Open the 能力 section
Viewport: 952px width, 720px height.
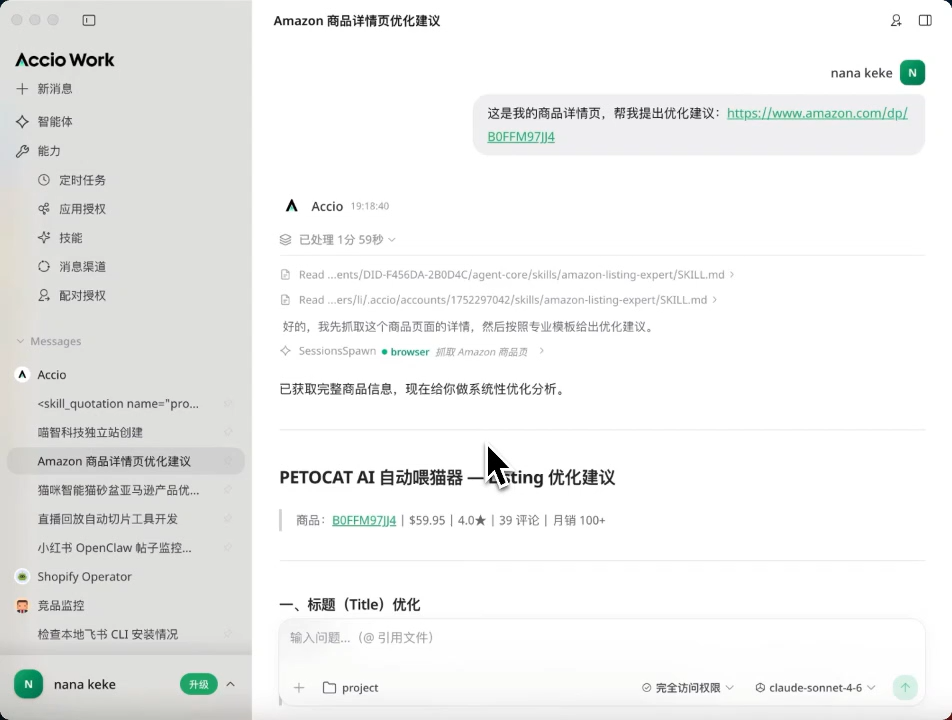coord(49,151)
